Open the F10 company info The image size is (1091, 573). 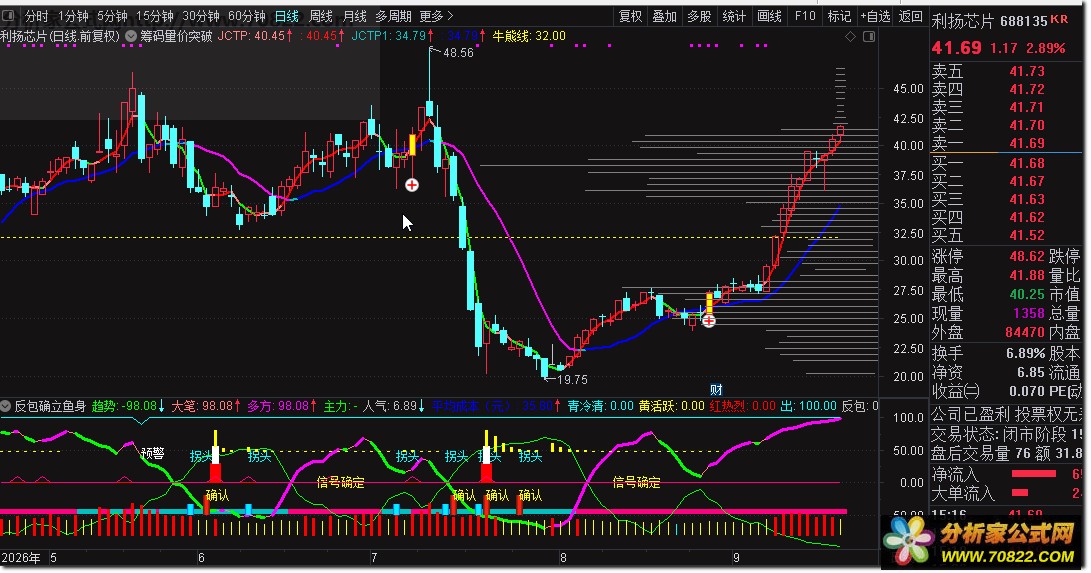pos(805,16)
